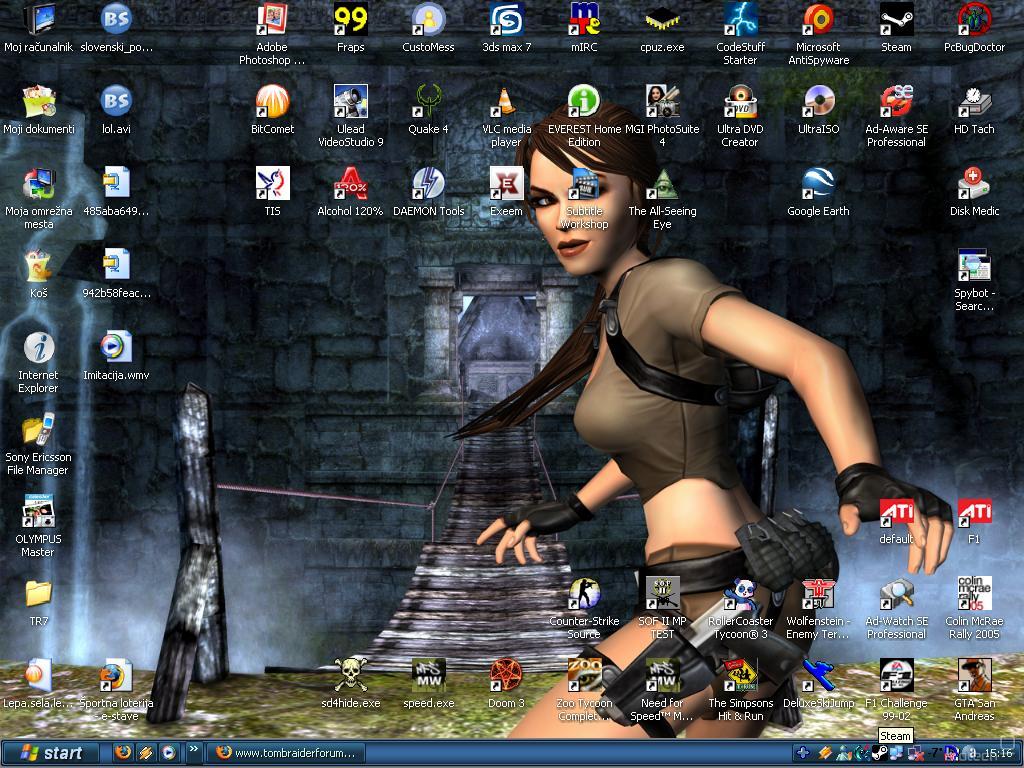1024x768 pixels.
Task: Launch Wolfenstein Enemy Territory
Action: [x=818, y=609]
